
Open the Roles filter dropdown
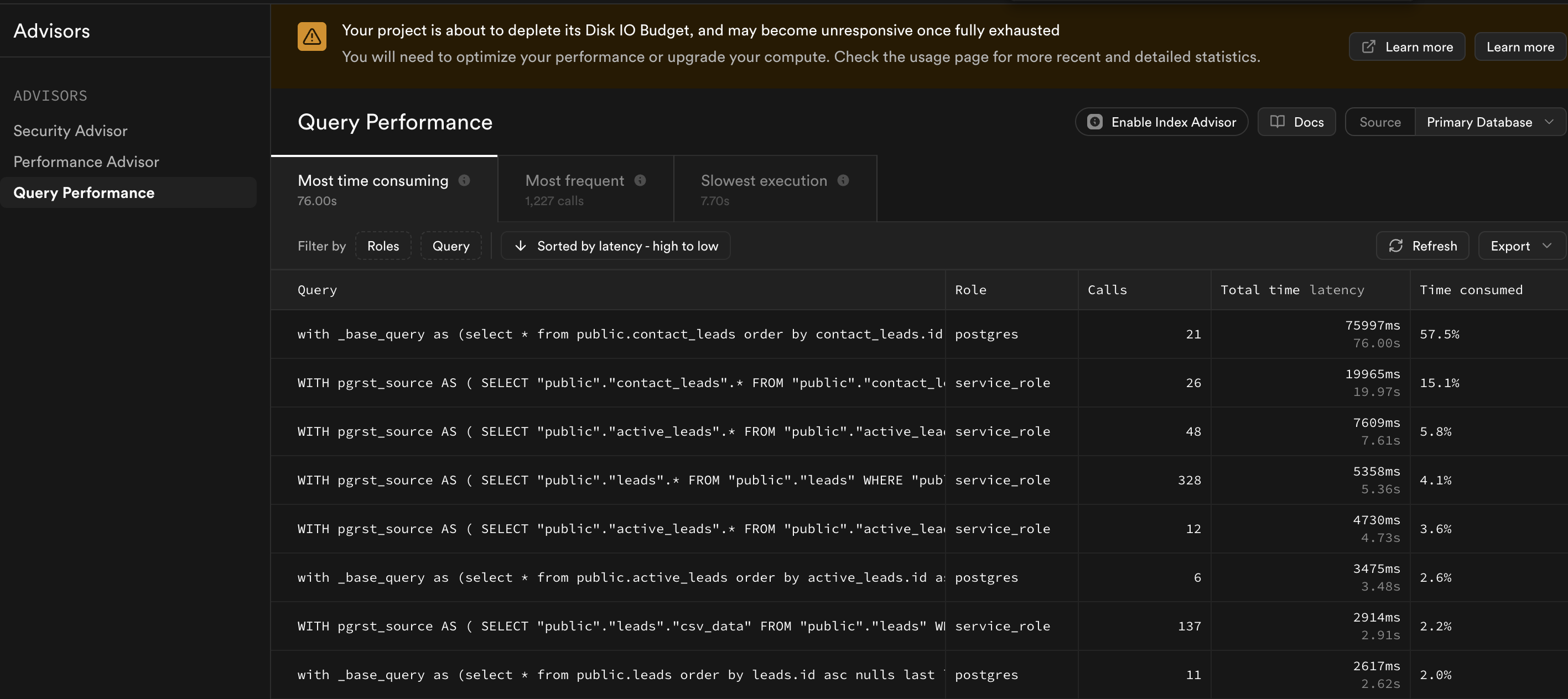[383, 246]
